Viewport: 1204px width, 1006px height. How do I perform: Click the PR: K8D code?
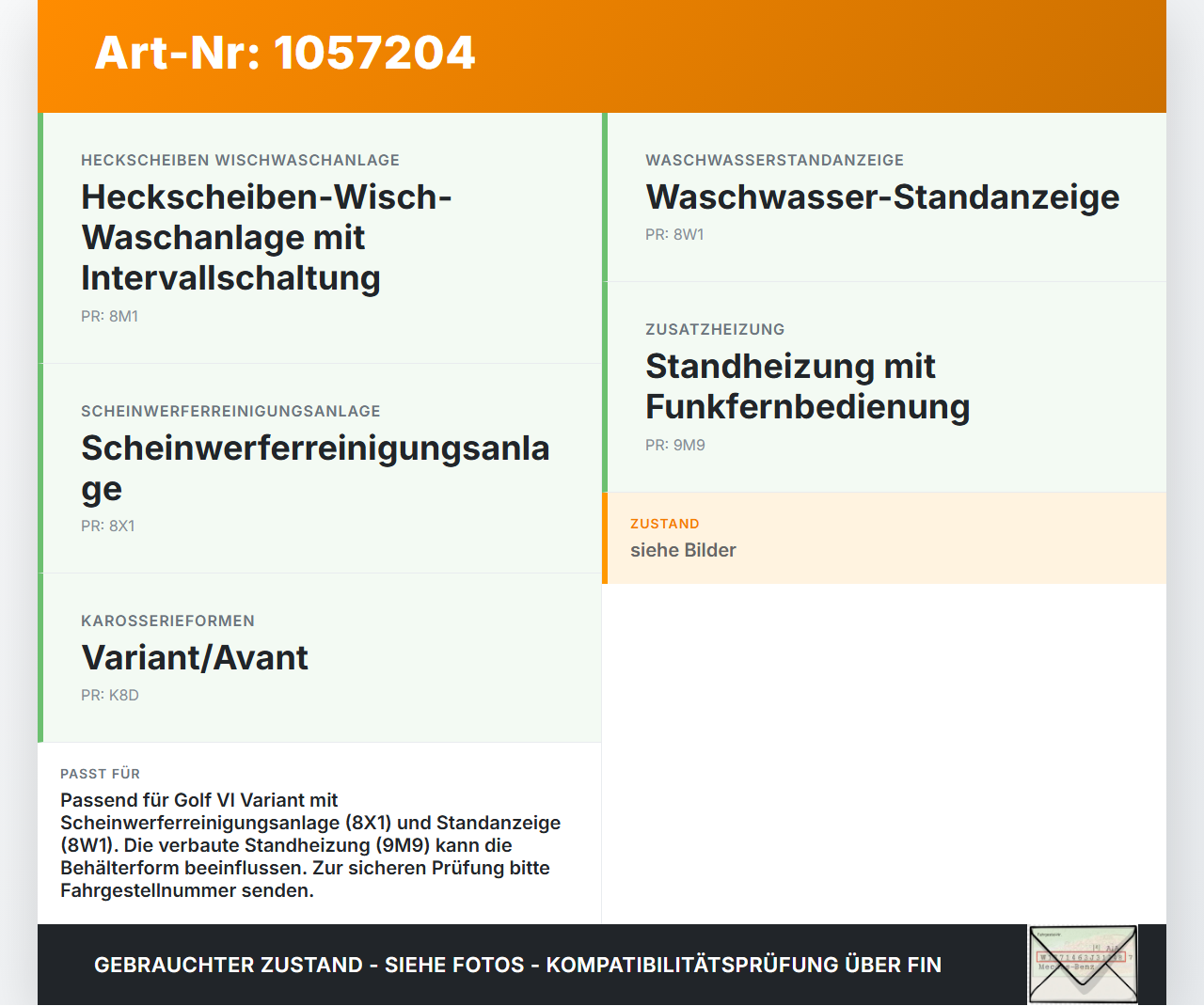110,696
